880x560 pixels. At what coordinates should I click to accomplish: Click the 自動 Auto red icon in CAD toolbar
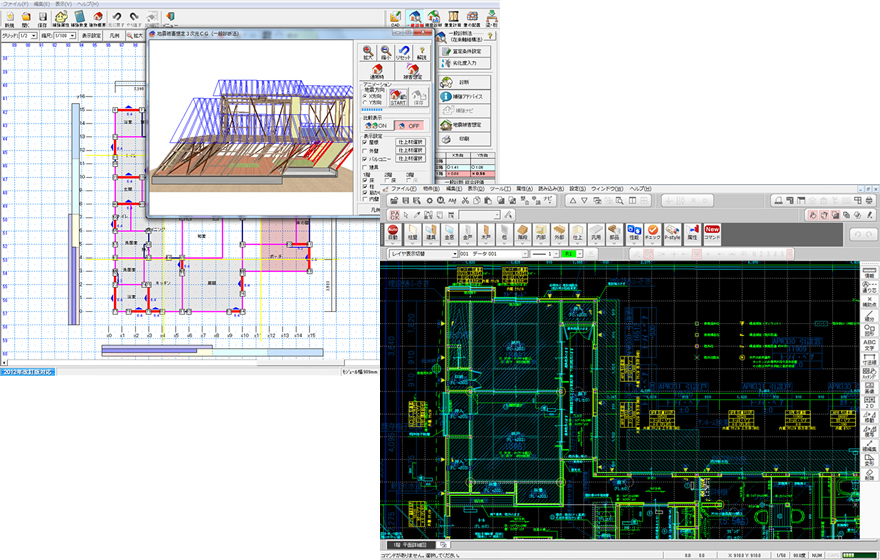point(393,233)
